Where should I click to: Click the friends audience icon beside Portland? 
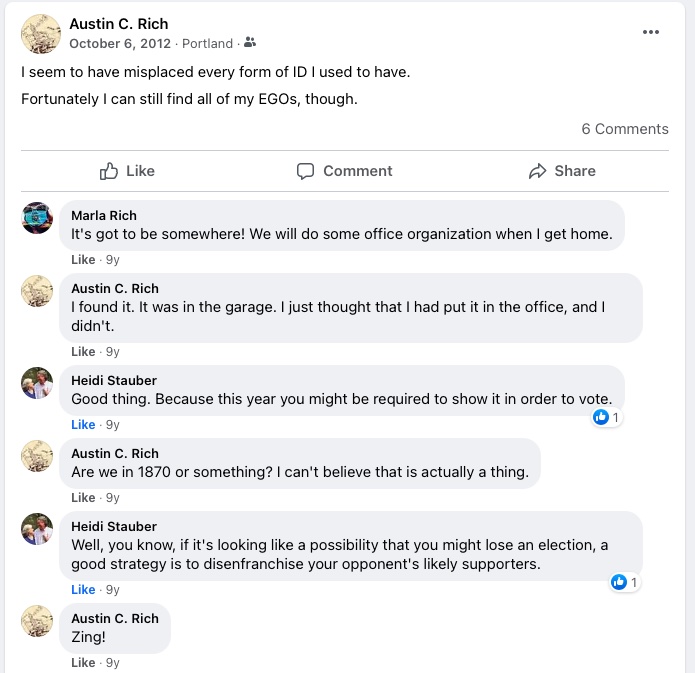tap(250, 44)
